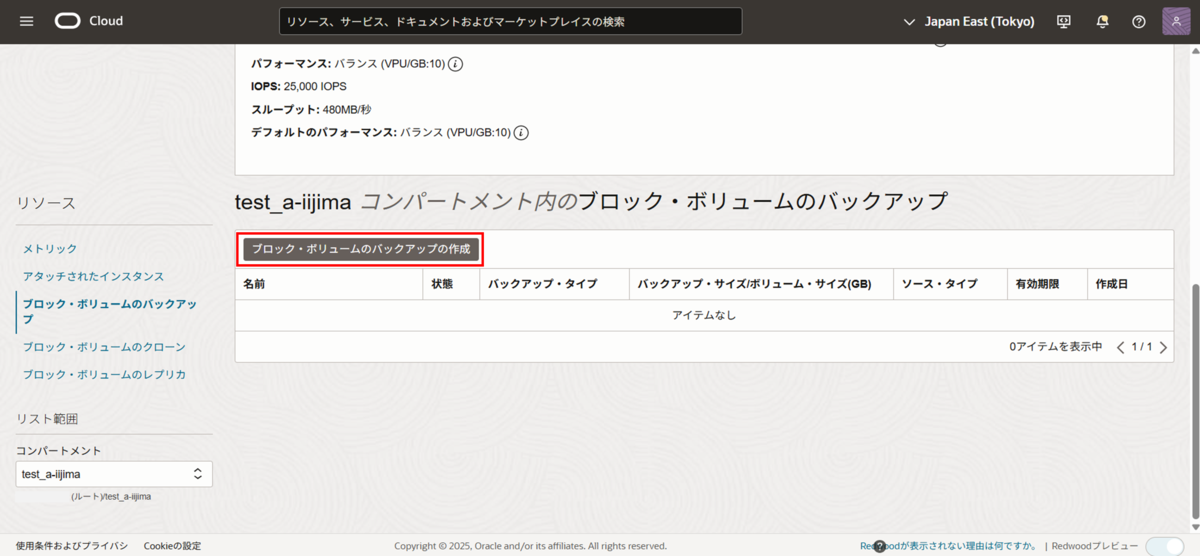This screenshot has height=556, width=1200.
Task: Go to the previous page arrow
Action: 1121,347
